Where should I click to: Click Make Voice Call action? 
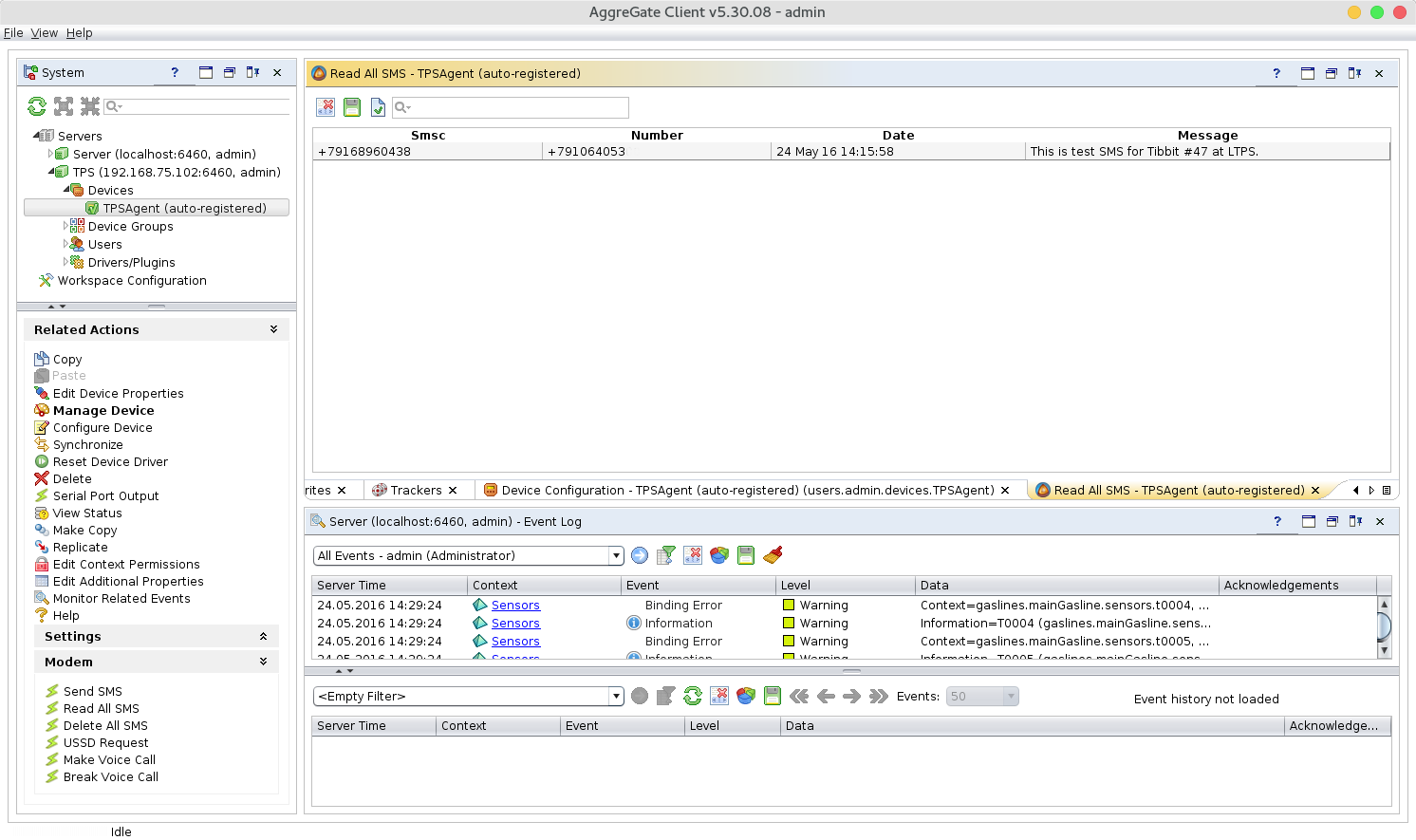point(109,759)
